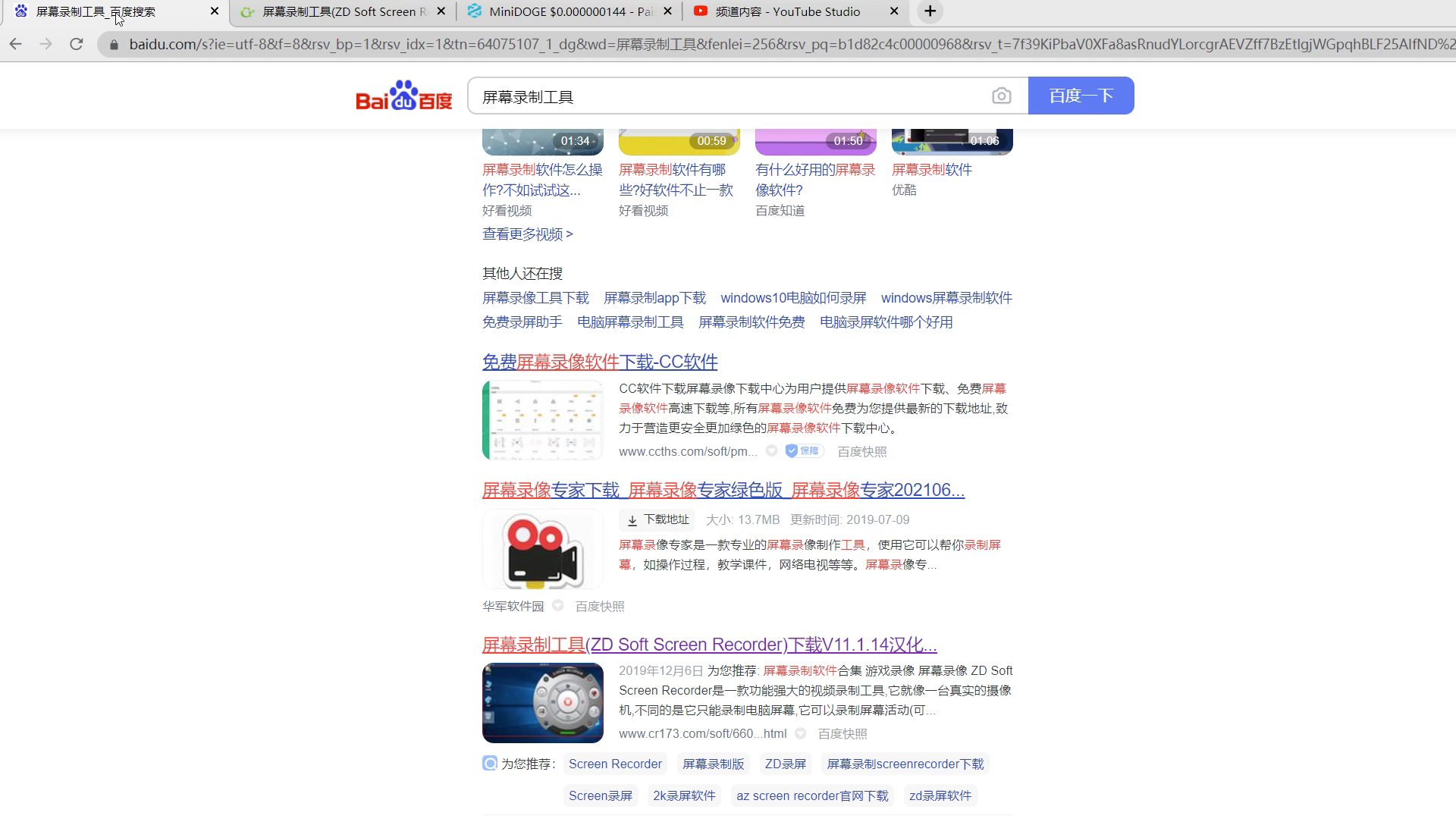
Task: Click related search windows10电脑如何录屏
Action: click(x=793, y=298)
